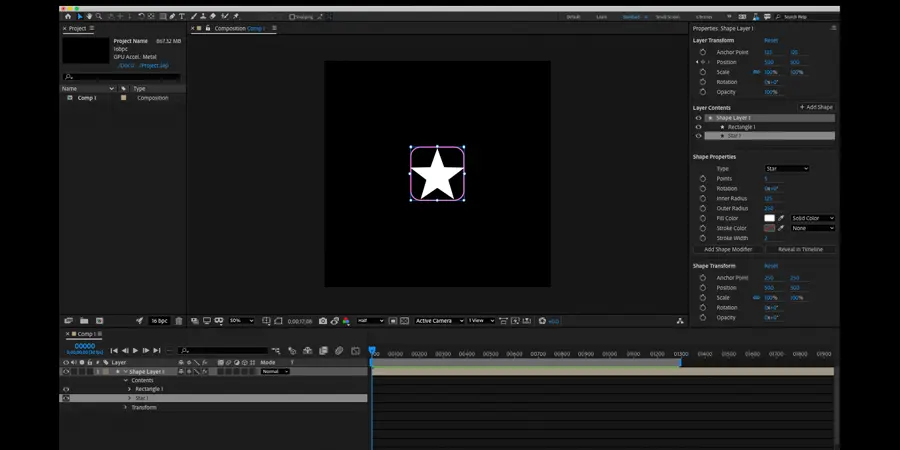Screen dimensions: 900x450
Task: Click the Add Shape button
Action: (x=816, y=107)
